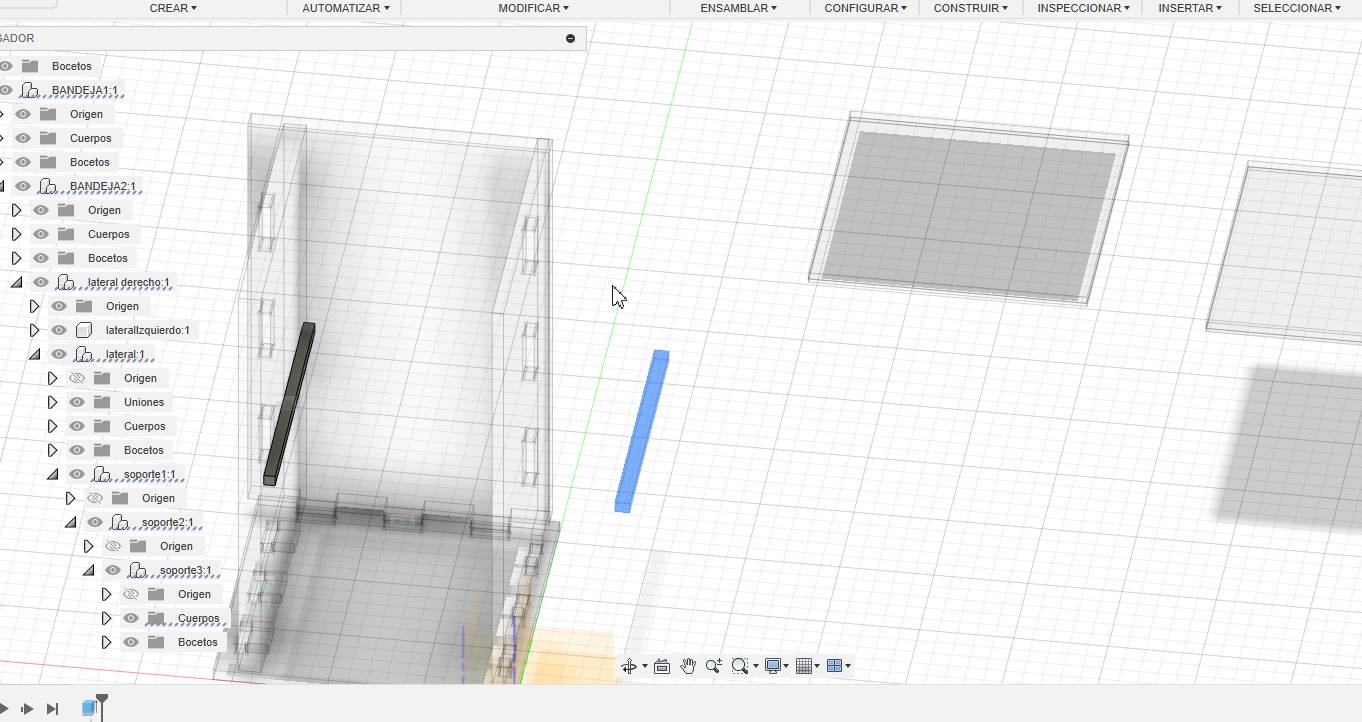Collapse the lateral:1 tree node
Viewport: 1362px width, 722px height.
pyautogui.click(x=35, y=354)
